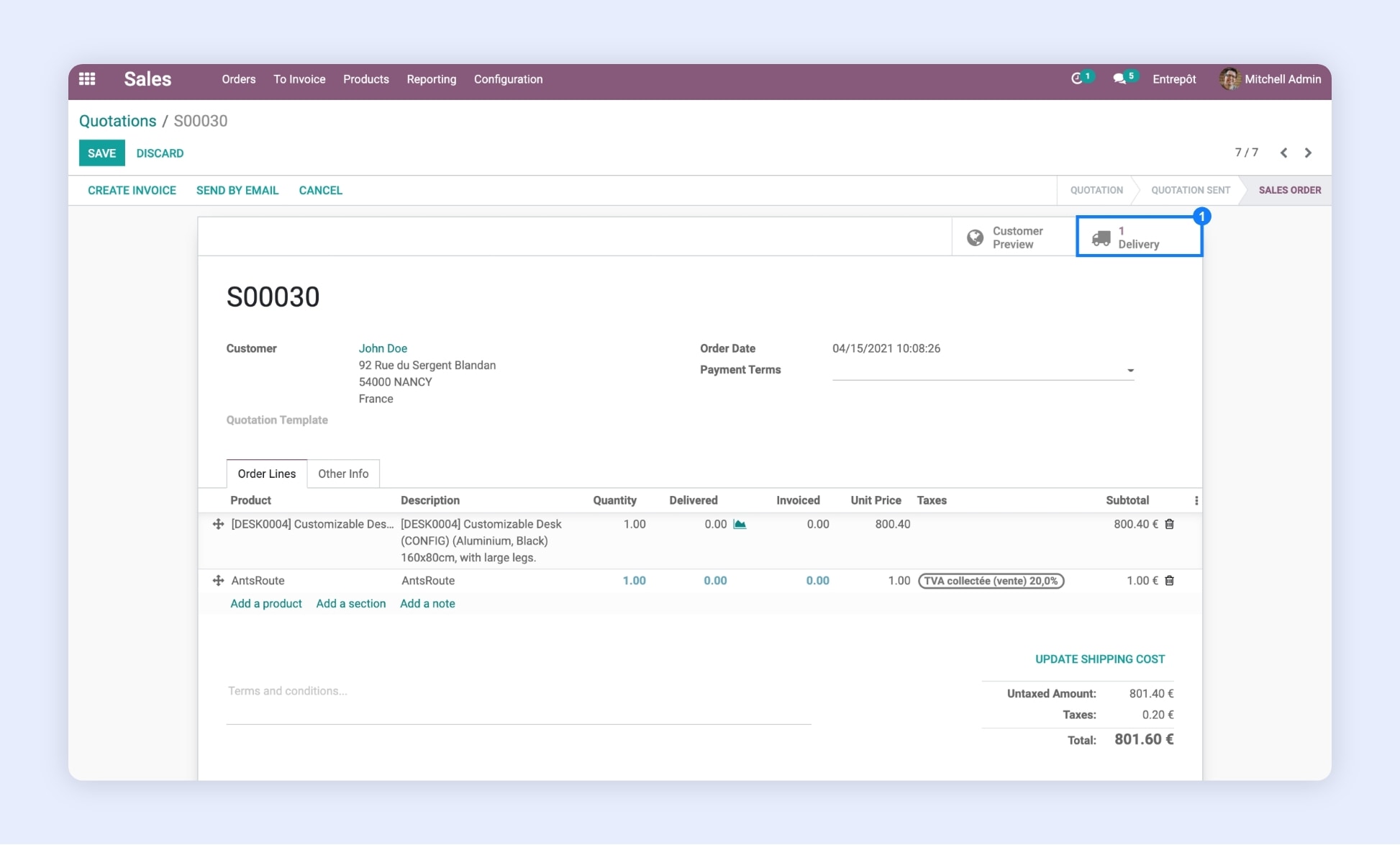Click Update Shipping Cost
Viewport: 1400px width, 845px height.
(1099, 659)
